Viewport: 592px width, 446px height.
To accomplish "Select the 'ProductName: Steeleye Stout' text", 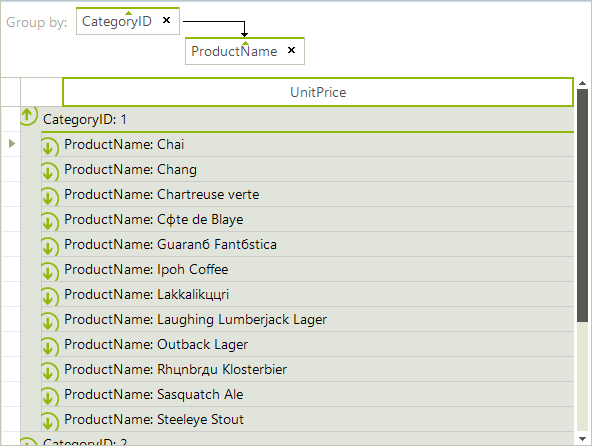I will [154, 419].
